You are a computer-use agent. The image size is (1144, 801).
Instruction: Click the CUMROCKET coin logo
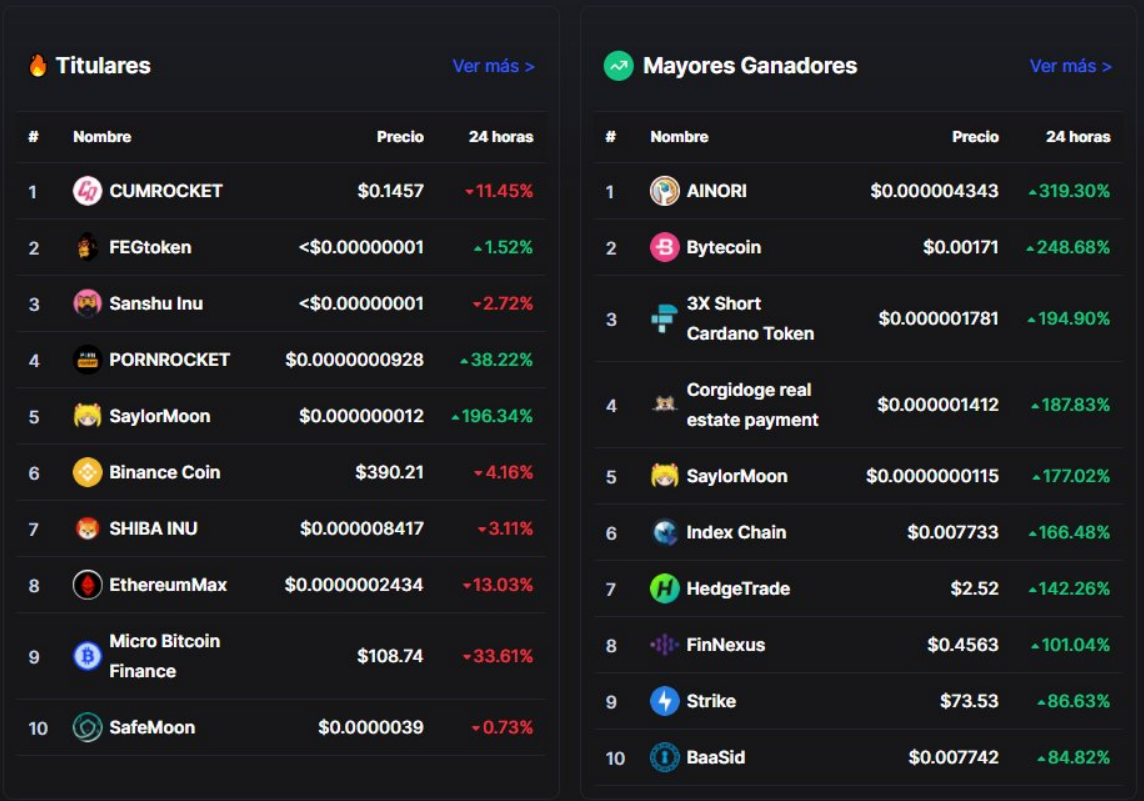pyautogui.click(x=87, y=191)
